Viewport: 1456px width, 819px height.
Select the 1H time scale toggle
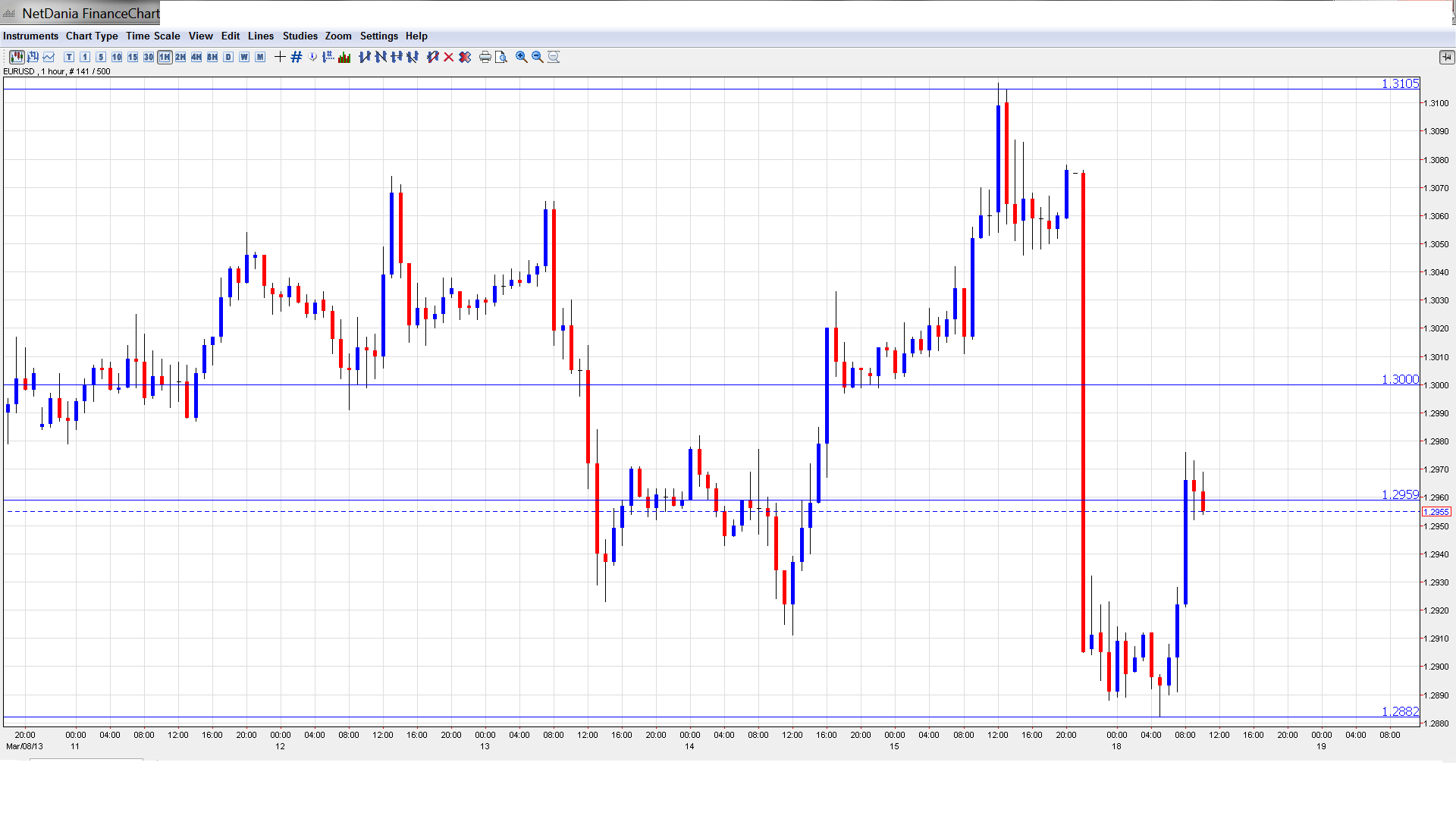pos(165,57)
